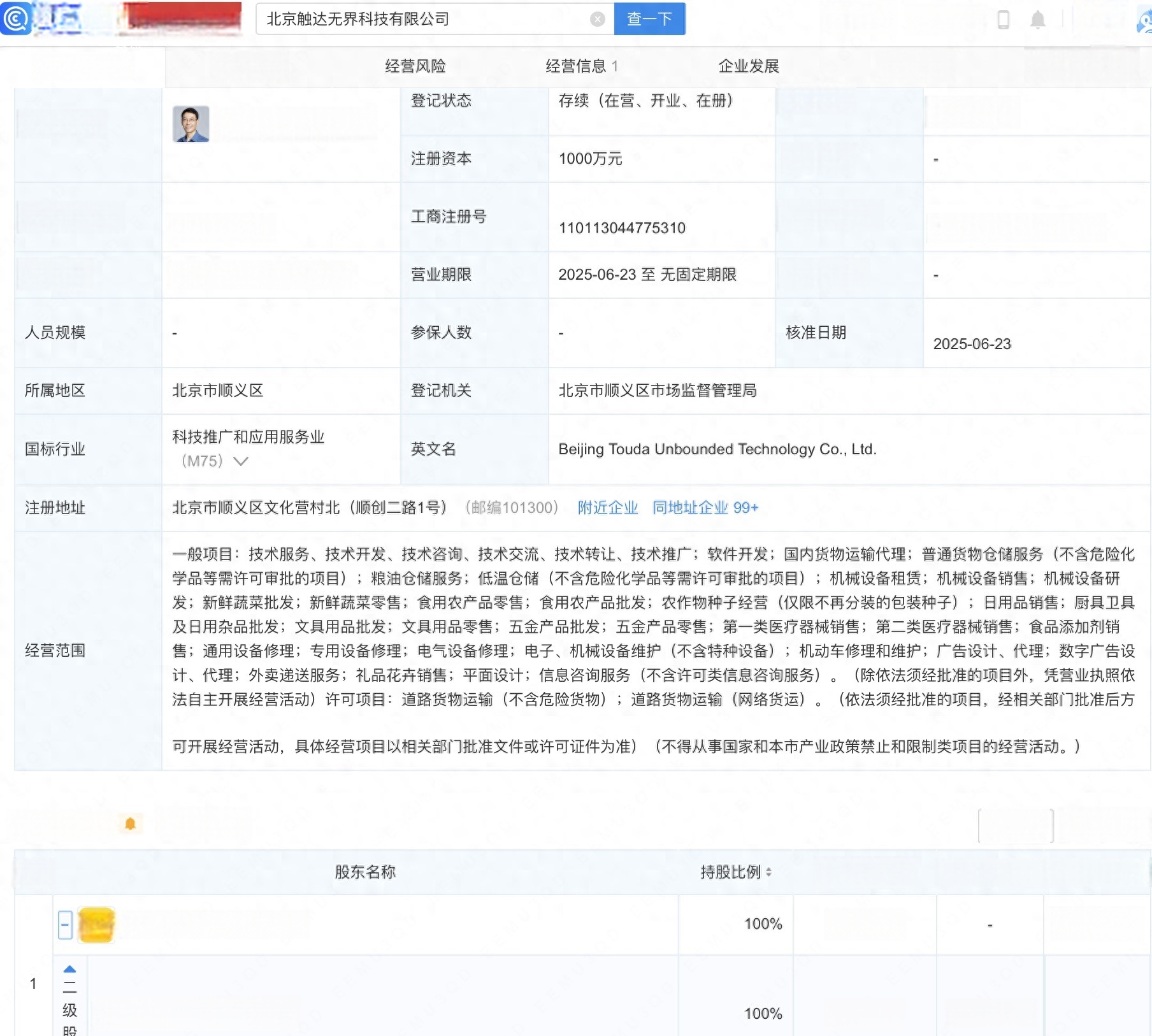Sort by 持股比例 column arrows

768,872
